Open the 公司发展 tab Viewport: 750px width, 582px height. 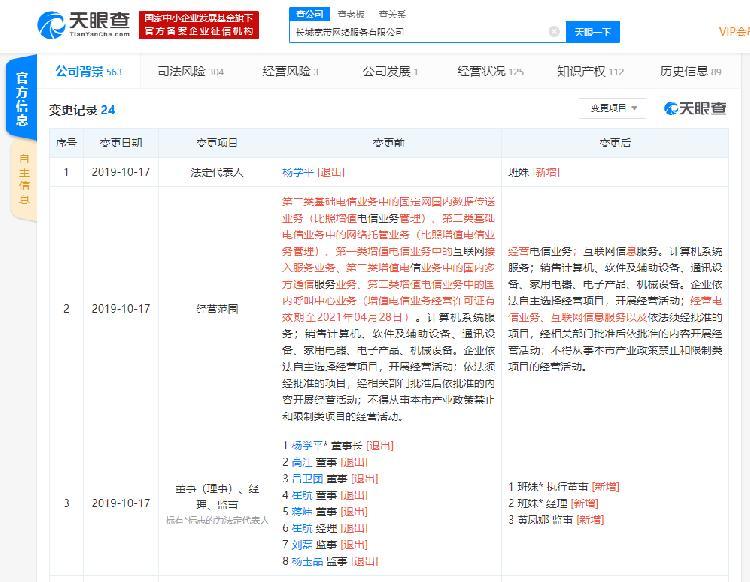[x=390, y=71]
